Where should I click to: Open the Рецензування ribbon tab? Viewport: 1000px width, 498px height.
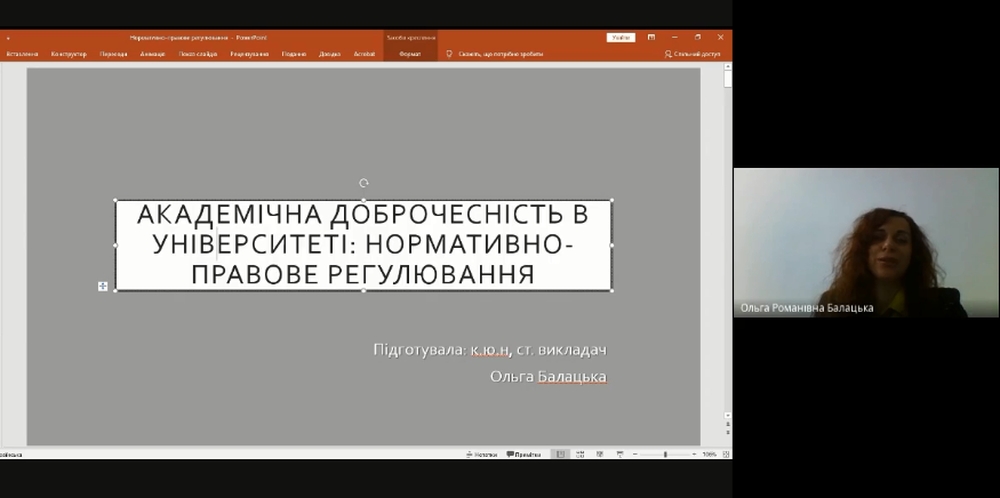coord(249,54)
